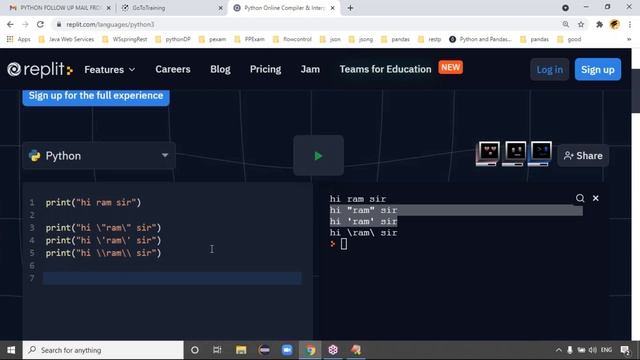Open Chrome from the taskbar

[x=310, y=350]
